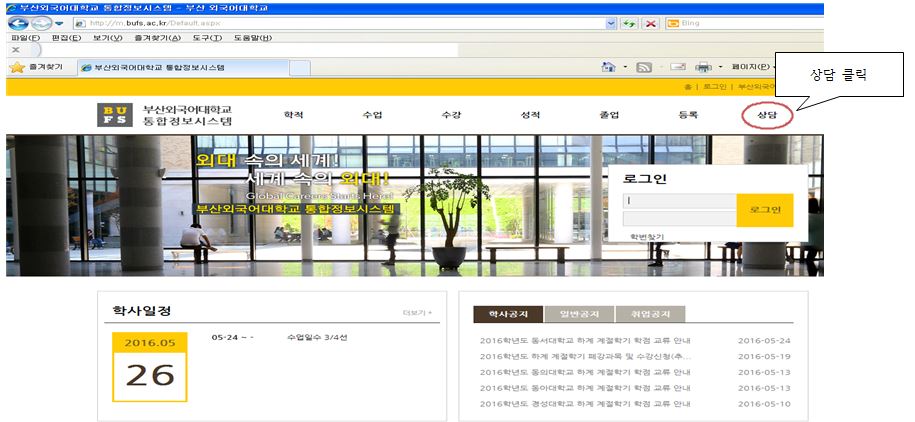This screenshot has width=915, height=422.
Task: Expand the address bar URL dropdown
Action: (611, 23)
